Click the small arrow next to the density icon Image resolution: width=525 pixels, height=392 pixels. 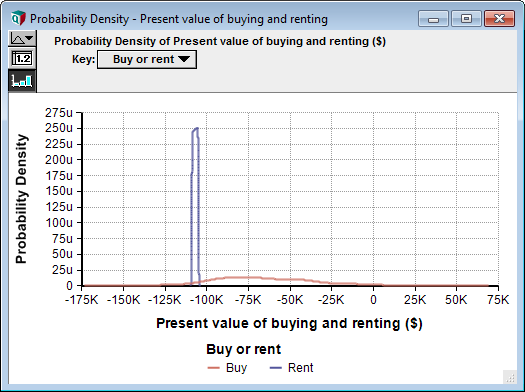tap(29, 38)
